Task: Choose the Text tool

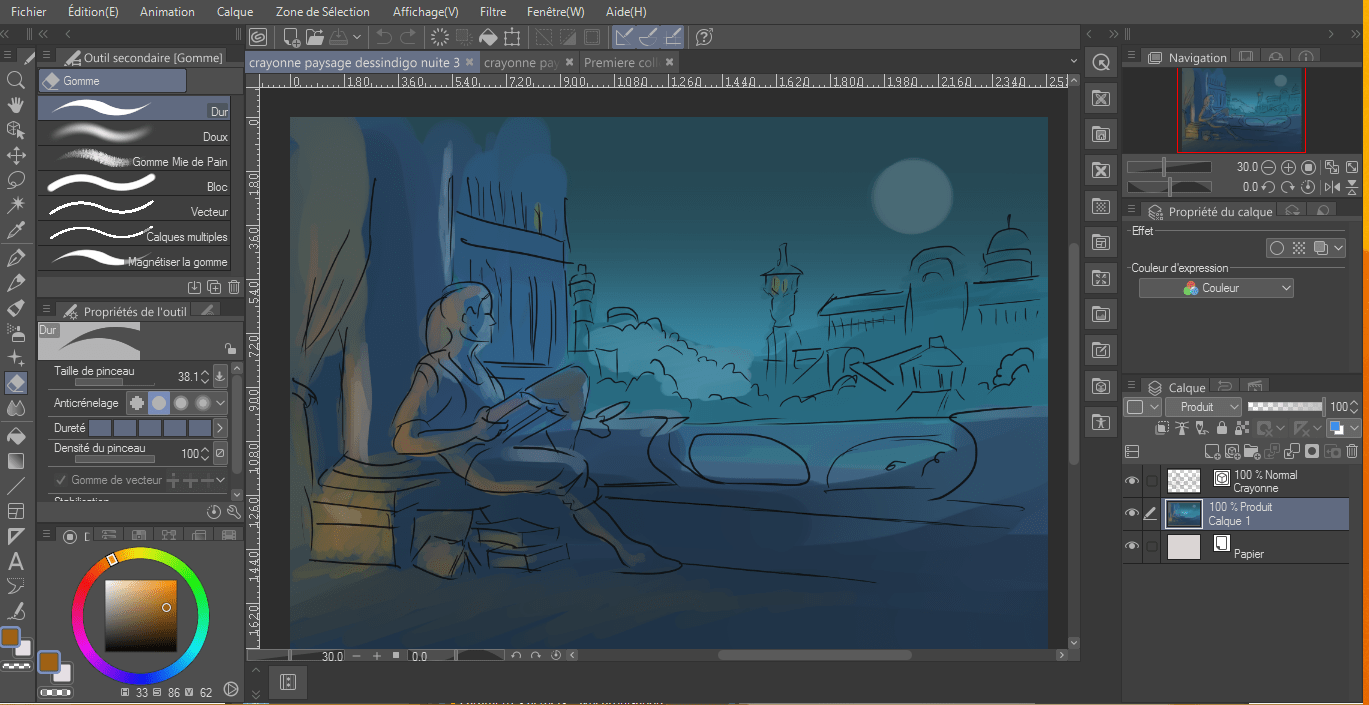Action: pyautogui.click(x=16, y=561)
